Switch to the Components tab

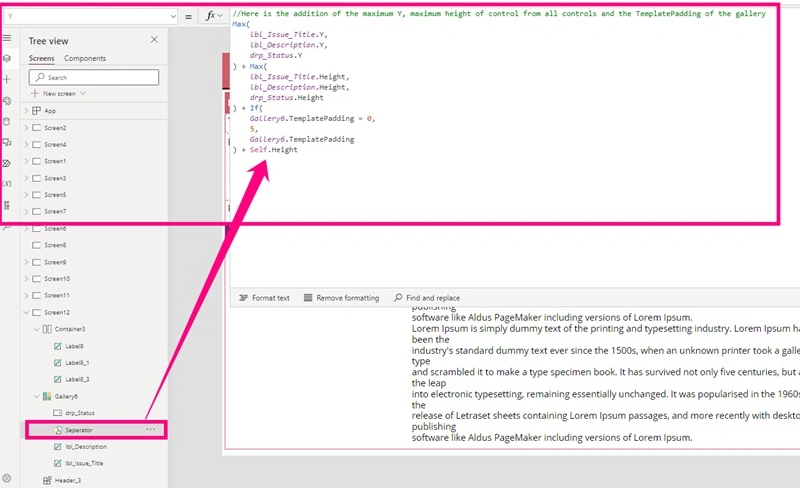tap(85, 58)
